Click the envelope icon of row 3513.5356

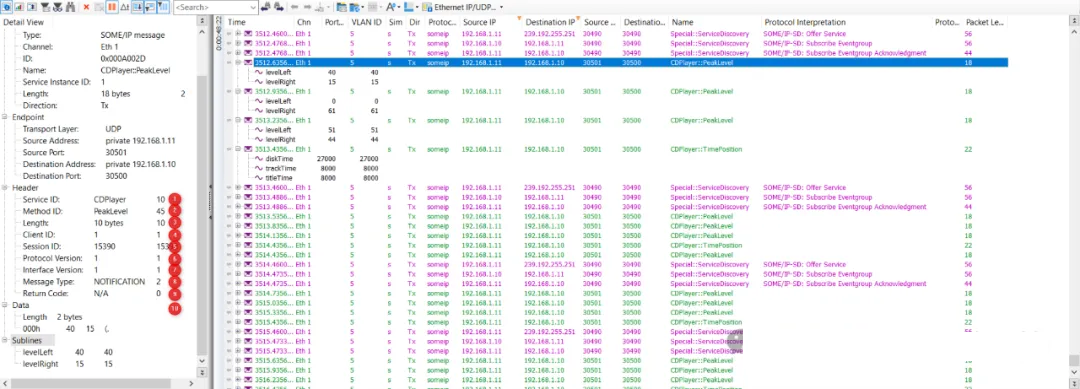(x=247, y=216)
